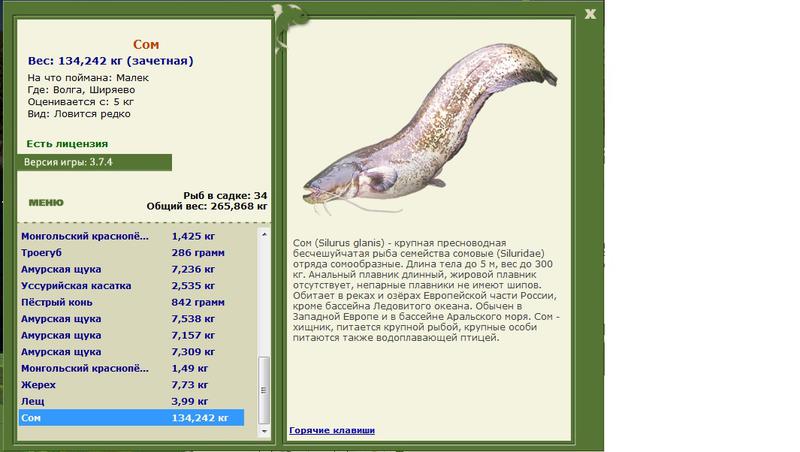
Task: Click the Сом title heading
Action: [x=146, y=44]
